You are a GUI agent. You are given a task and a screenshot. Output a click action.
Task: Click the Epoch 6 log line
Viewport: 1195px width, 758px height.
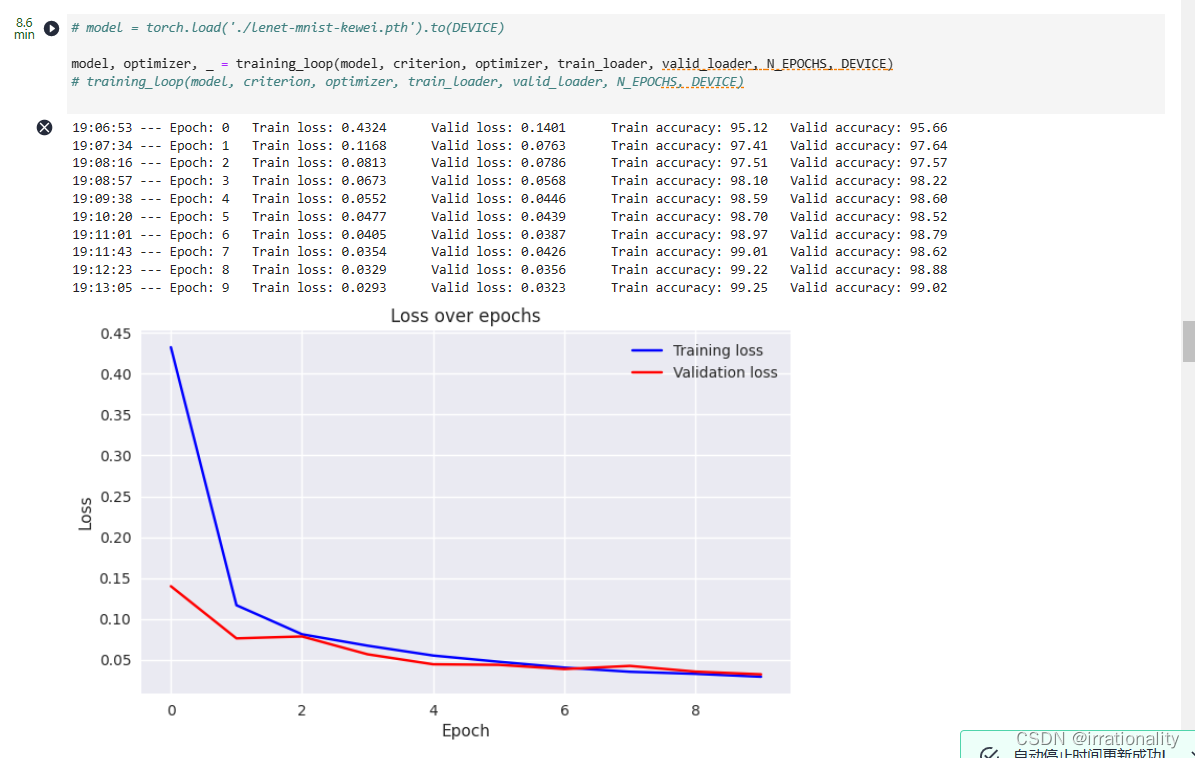coord(509,235)
